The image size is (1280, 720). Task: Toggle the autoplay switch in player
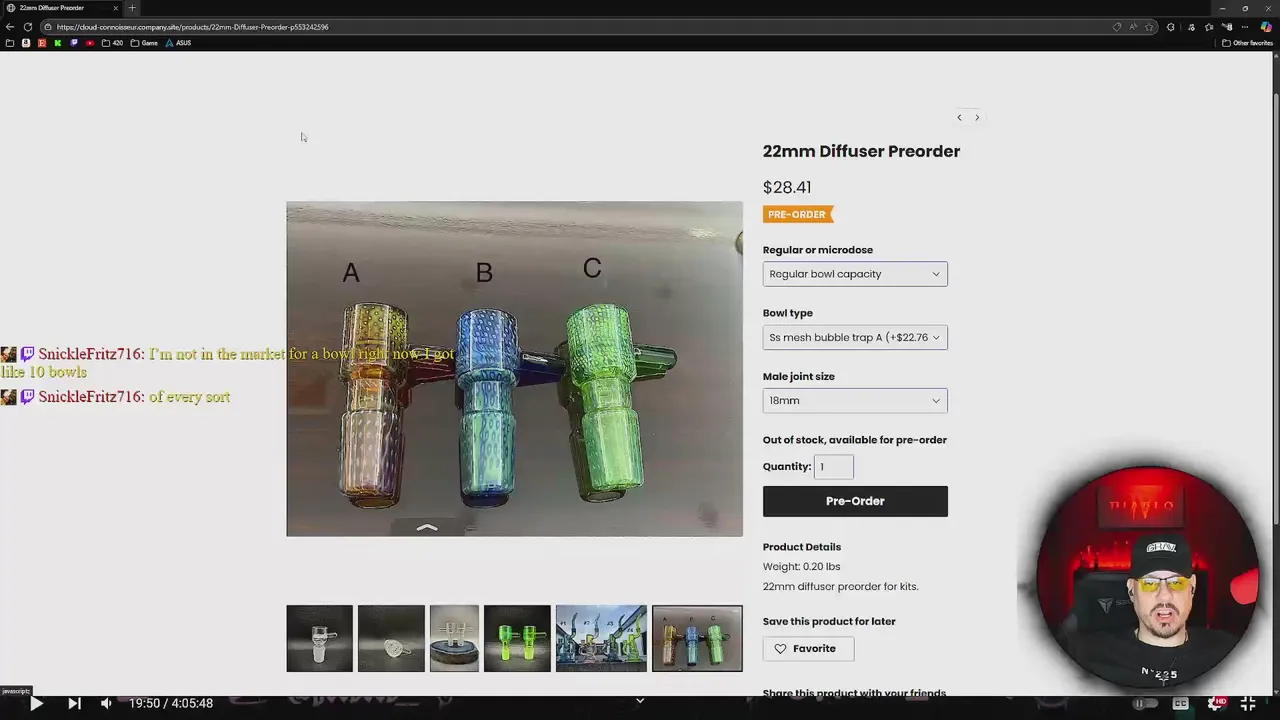pyautogui.click(x=1145, y=704)
